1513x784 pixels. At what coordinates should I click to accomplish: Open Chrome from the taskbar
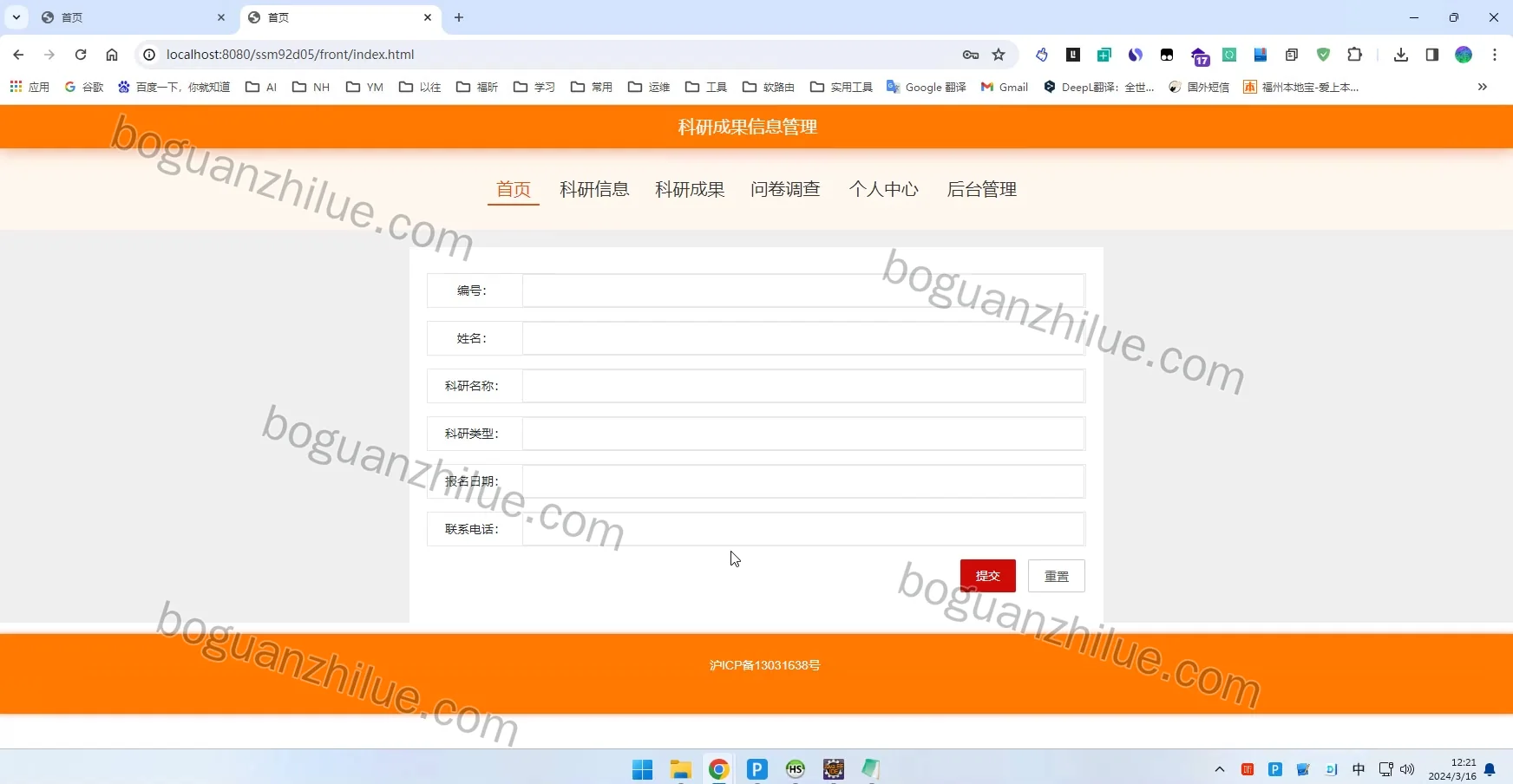tap(719, 769)
